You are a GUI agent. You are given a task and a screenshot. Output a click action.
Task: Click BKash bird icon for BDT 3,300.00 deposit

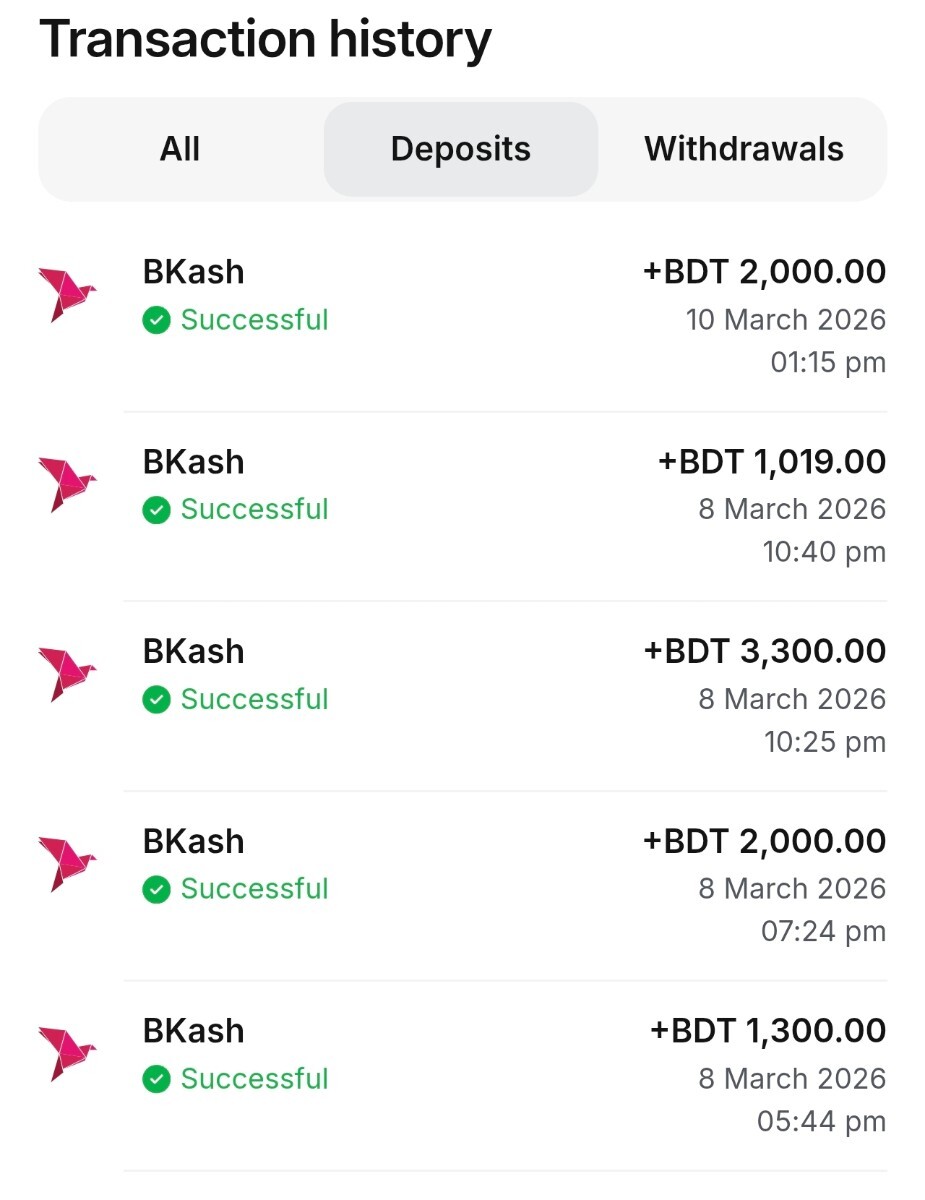point(67,674)
